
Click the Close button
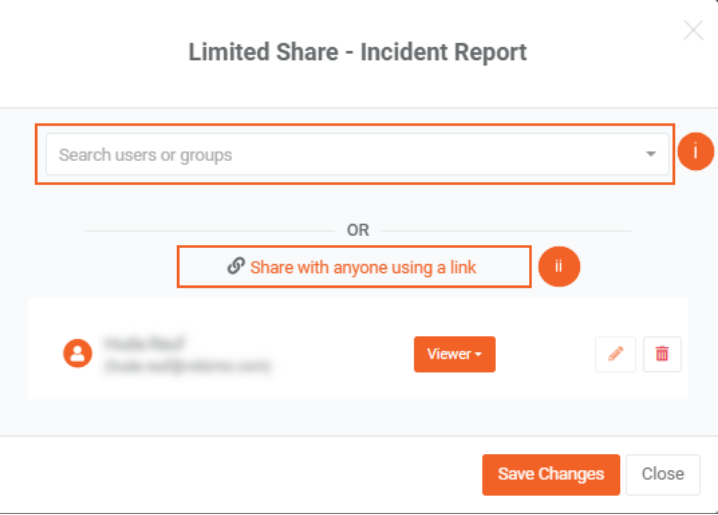[663, 475]
